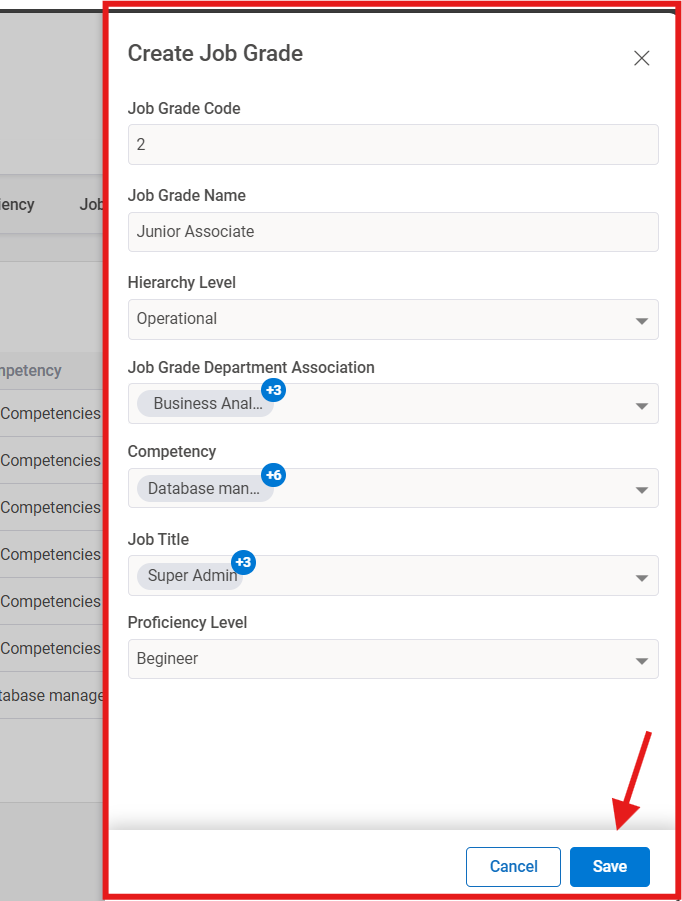The image size is (682, 901).
Task: Edit the Job Grade Code field
Action: [x=393, y=144]
